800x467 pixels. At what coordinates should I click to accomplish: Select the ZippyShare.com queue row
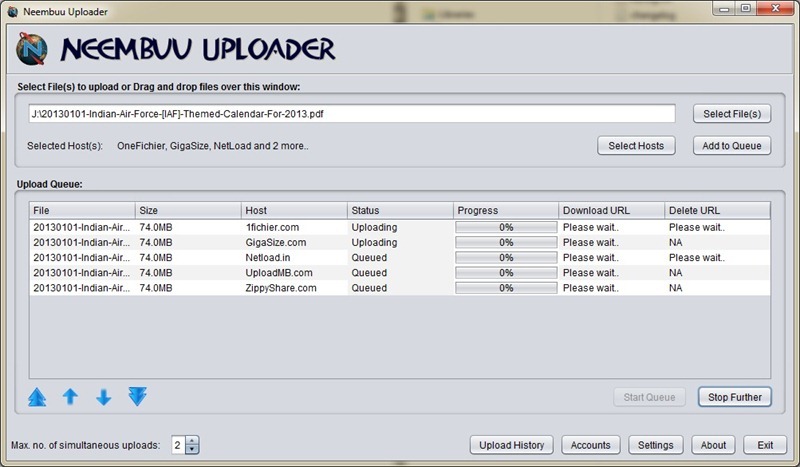tap(400, 288)
